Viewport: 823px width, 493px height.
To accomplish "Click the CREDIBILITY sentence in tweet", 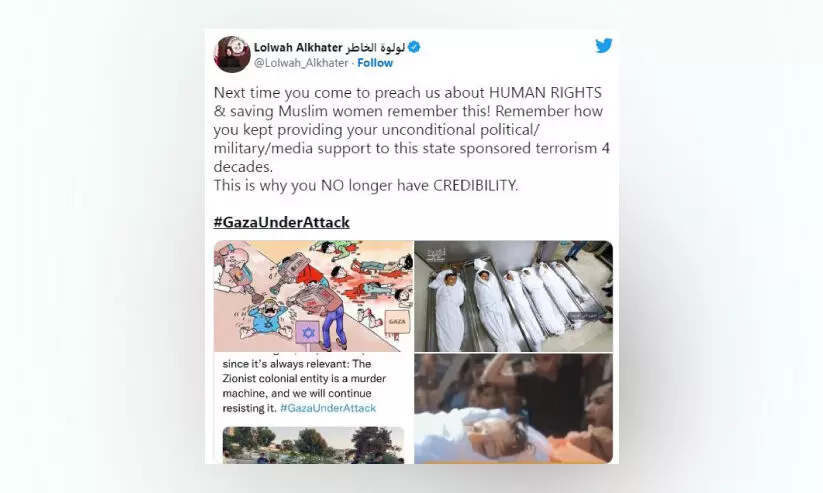I will click(x=366, y=185).
